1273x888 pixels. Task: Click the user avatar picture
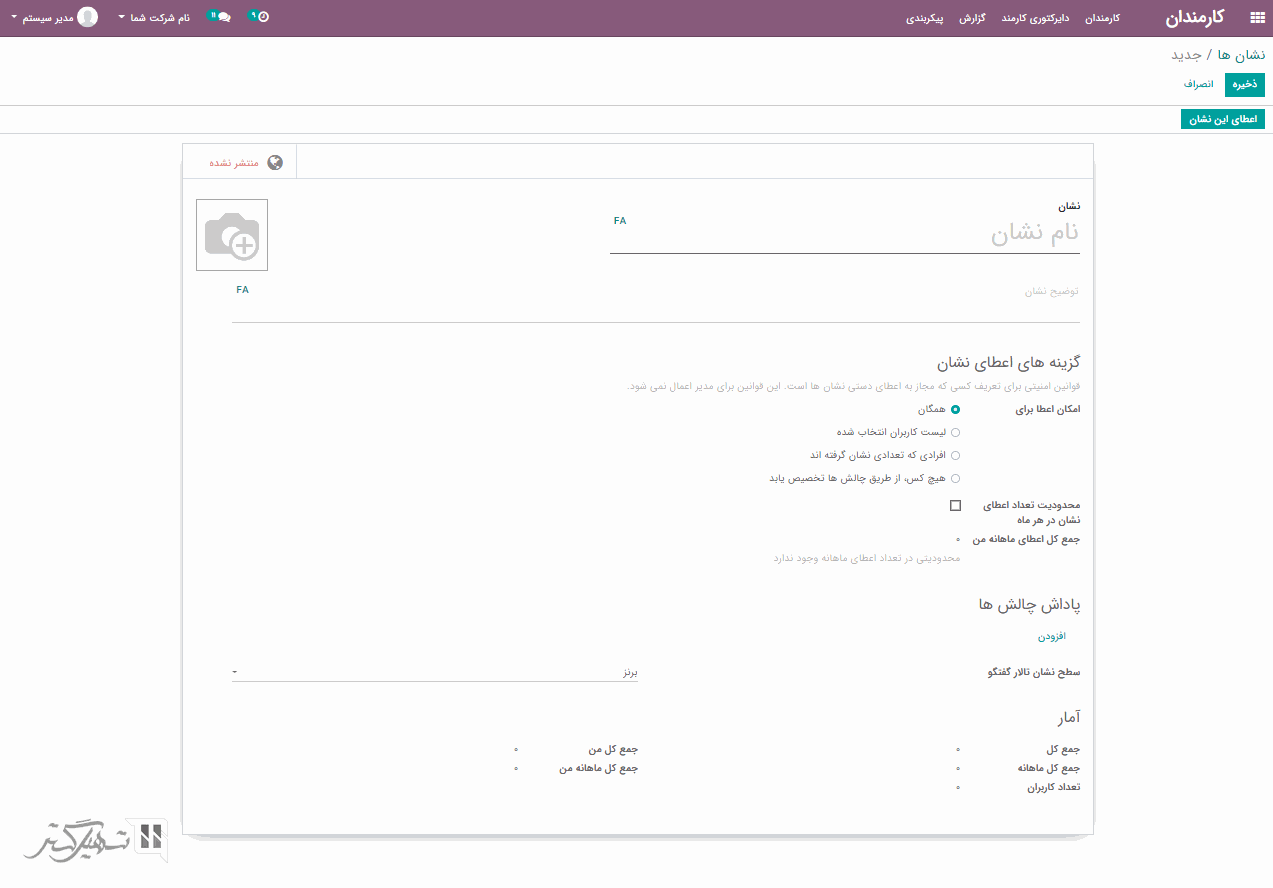(88, 17)
